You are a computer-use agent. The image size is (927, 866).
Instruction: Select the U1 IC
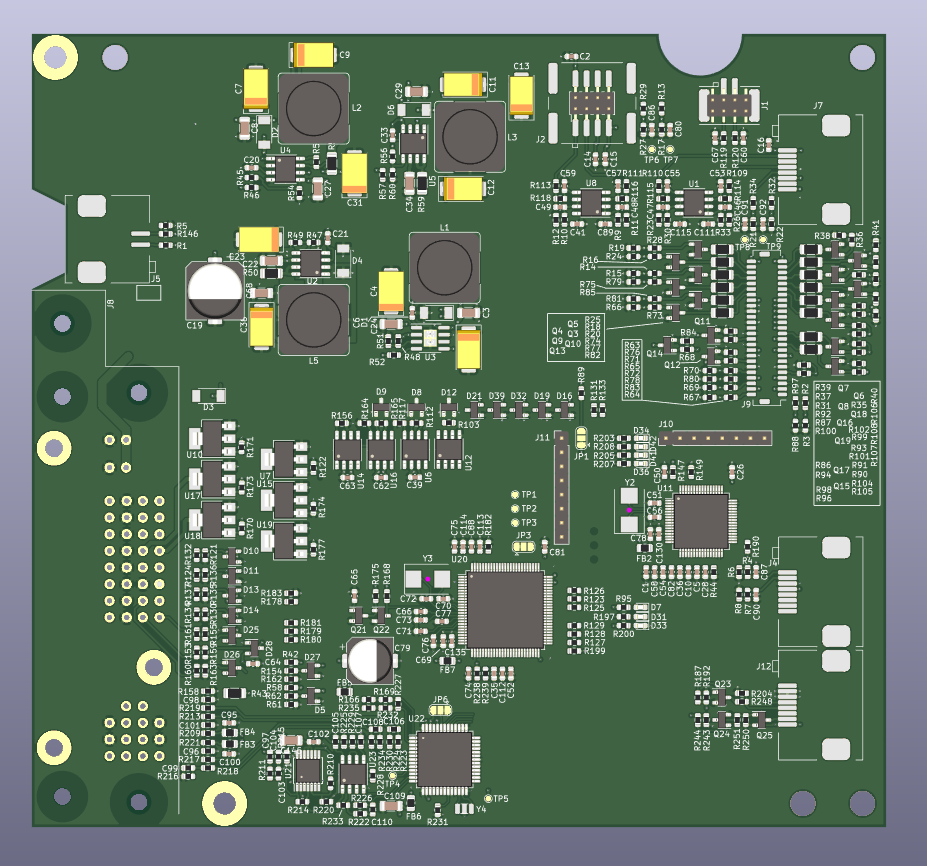pos(694,203)
